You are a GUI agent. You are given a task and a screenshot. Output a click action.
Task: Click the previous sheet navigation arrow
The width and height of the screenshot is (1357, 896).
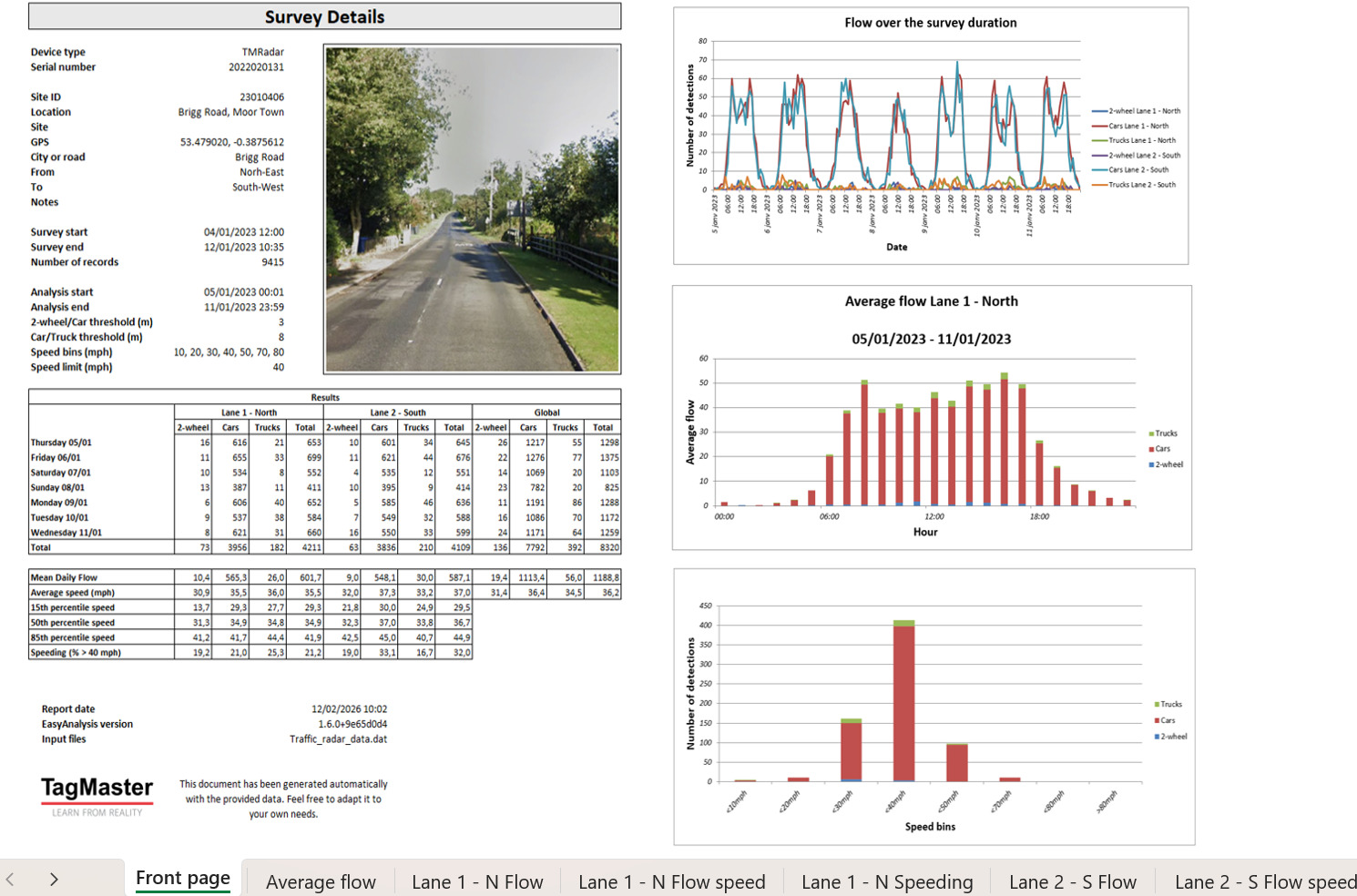pos(10,880)
